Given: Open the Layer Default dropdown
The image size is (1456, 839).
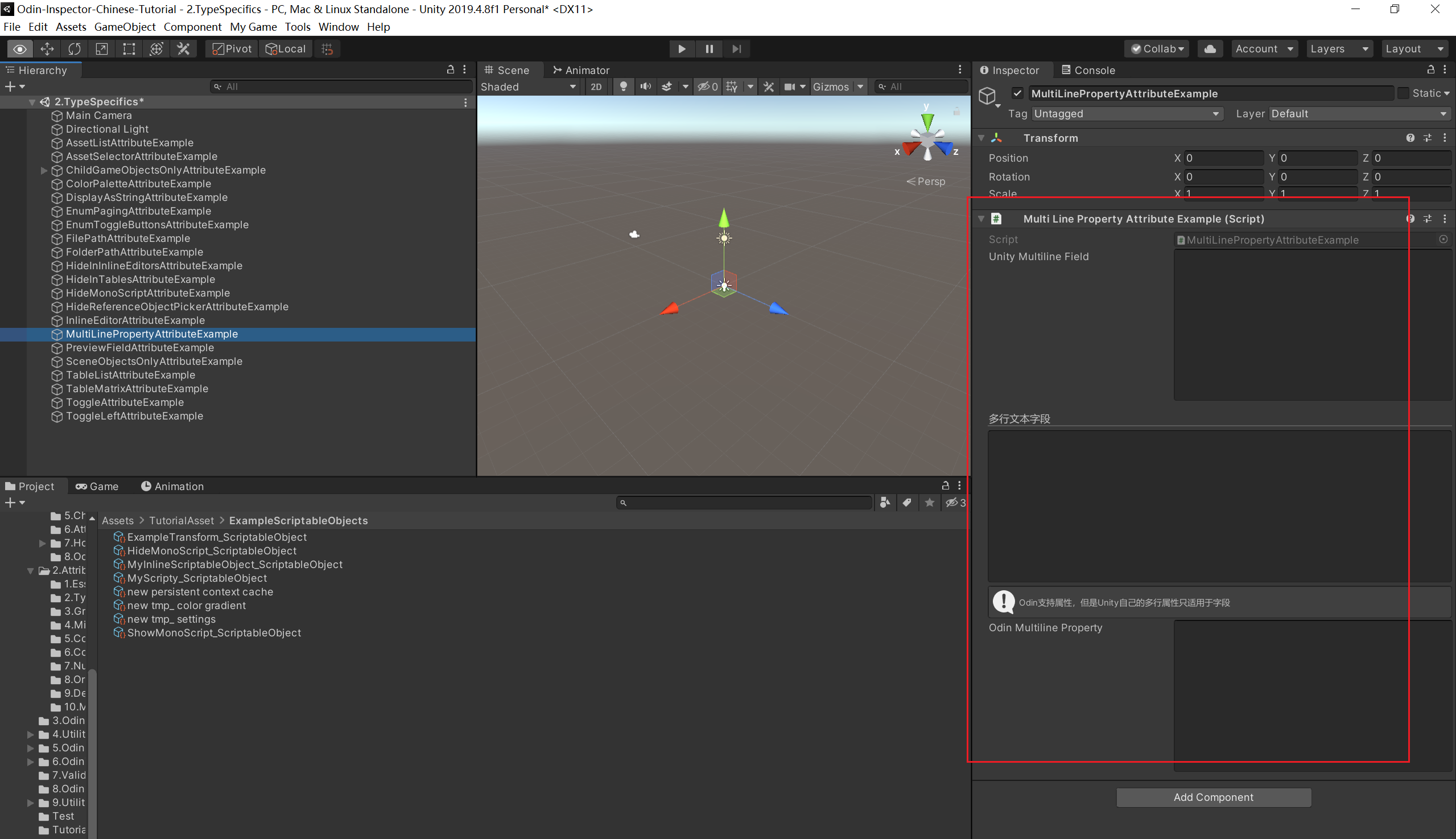Looking at the screenshot, I should click(1359, 113).
